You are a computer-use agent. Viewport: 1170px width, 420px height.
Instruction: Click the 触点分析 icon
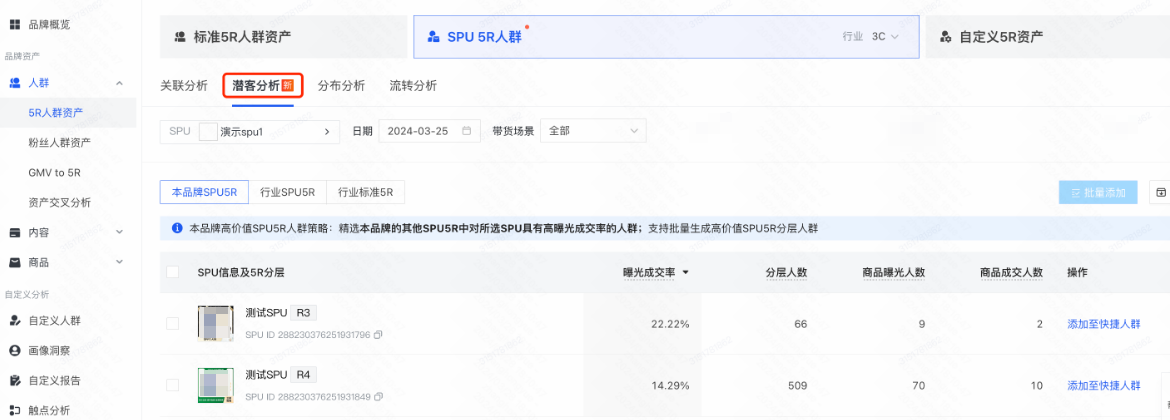coord(14,410)
